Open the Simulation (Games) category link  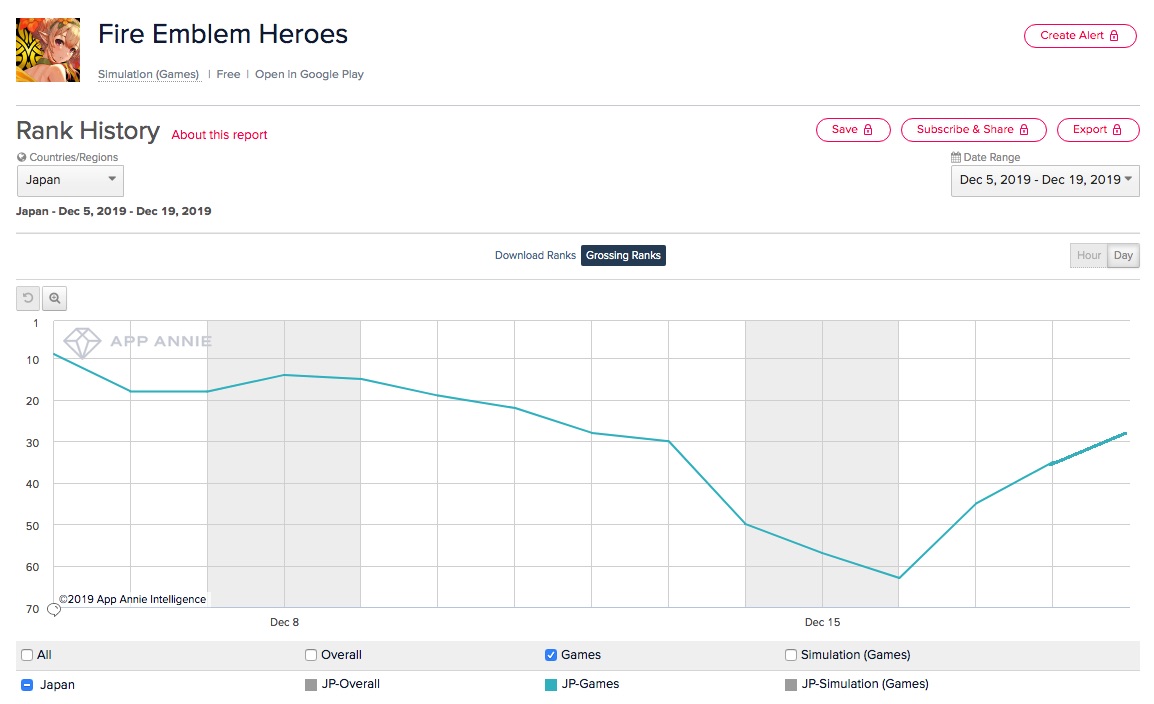(x=149, y=74)
